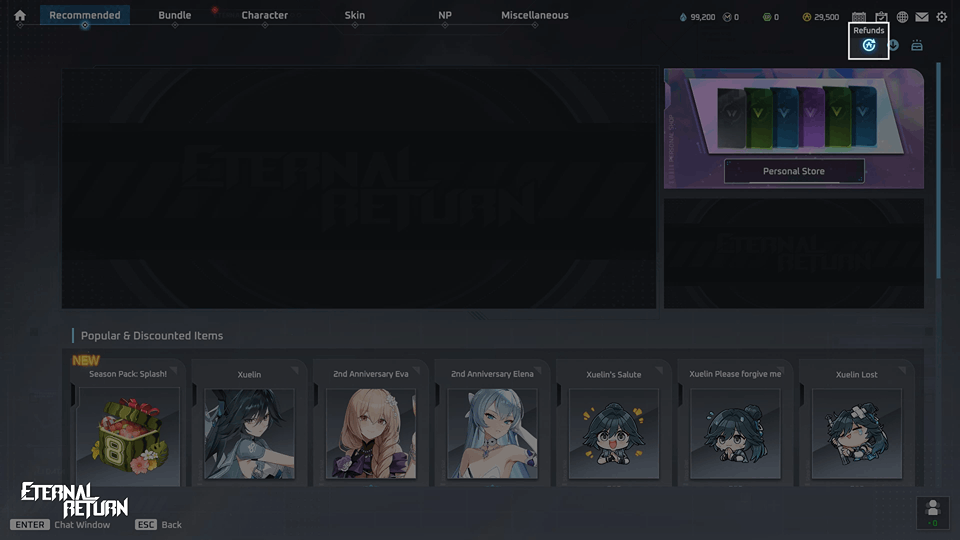Open the Skin tab
The height and width of the screenshot is (540, 960).
pyautogui.click(x=354, y=15)
